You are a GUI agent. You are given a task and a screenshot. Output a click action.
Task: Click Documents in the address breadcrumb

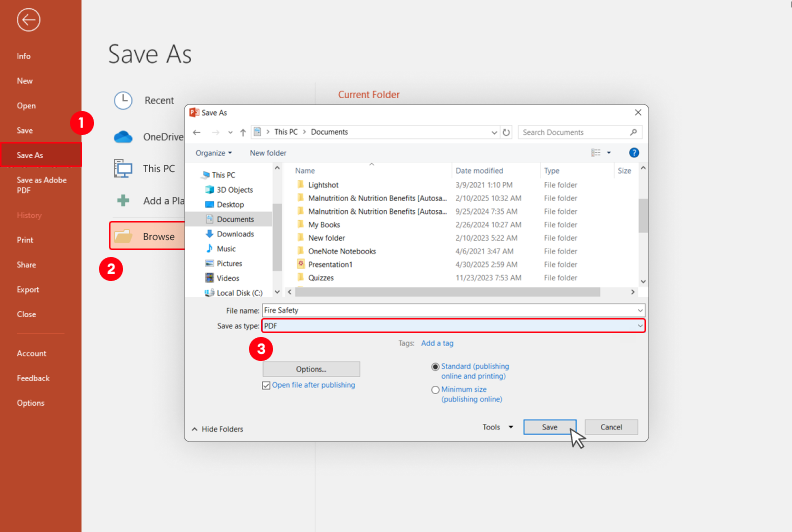[329, 132]
